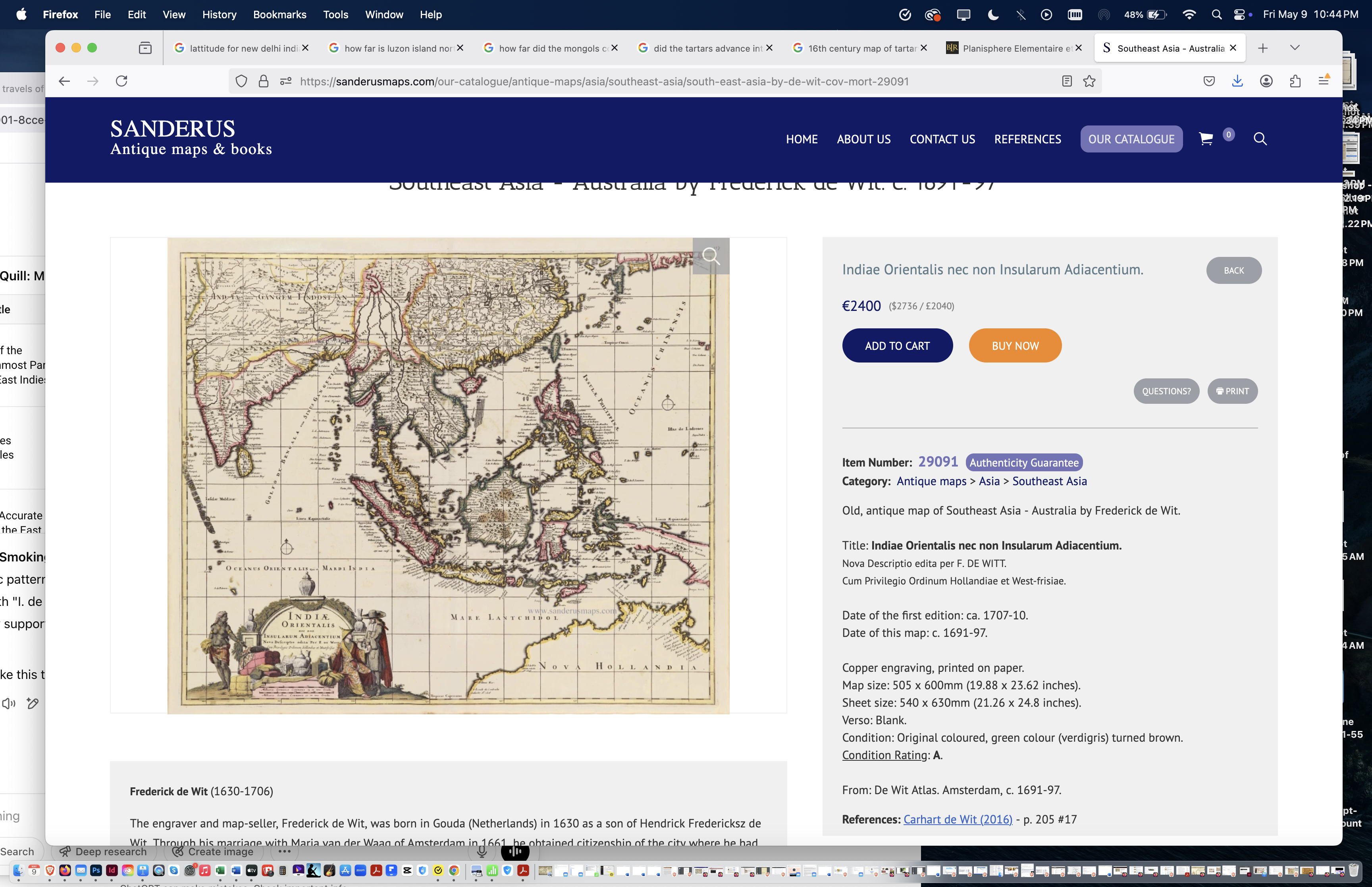Image resolution: width=1372 pixels, height=887 pixels.
Task: Go back to the previous page
Action: coord(64,81)
